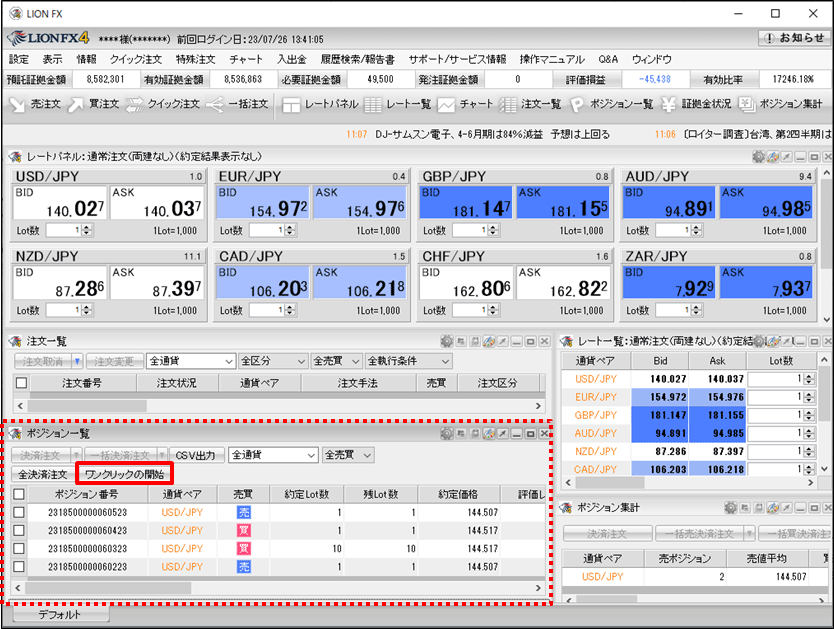Open settings gear in ポジション一覧 title bar
The width and height of the screenshot is (834, 629).
point(447,433)
